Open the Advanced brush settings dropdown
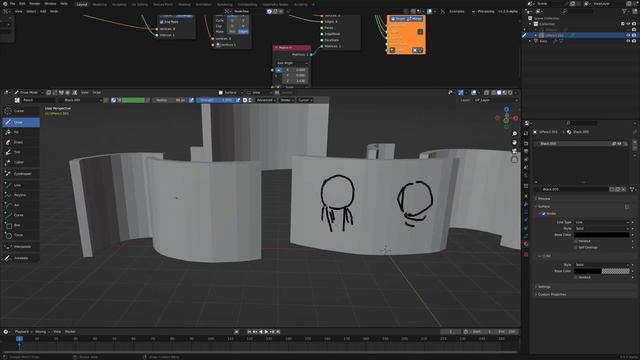Screen dimensions: 640x360 pos(266,100)
